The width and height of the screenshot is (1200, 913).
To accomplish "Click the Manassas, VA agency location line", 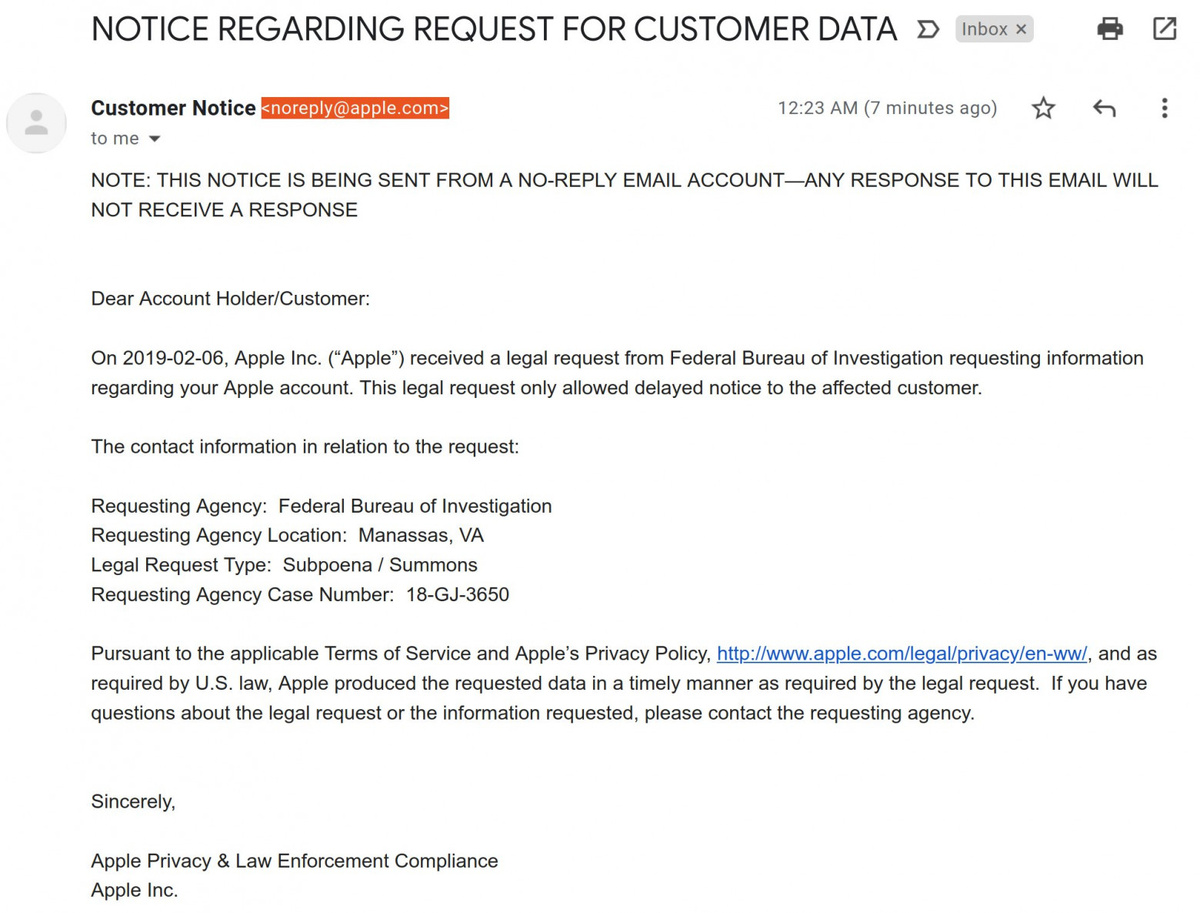I will click(x=287, y=536).
